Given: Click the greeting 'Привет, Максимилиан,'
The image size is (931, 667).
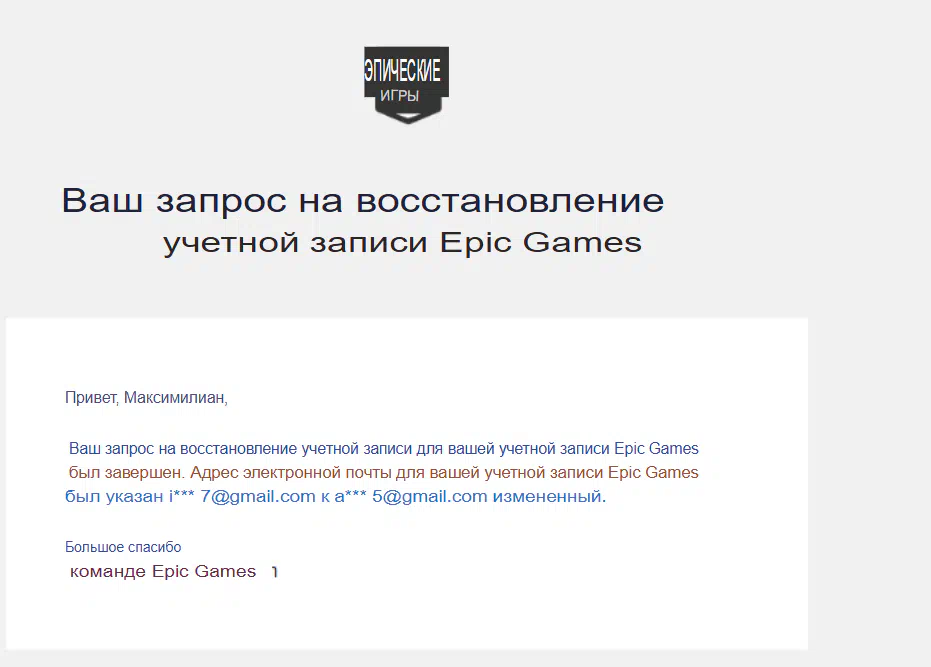Looking at the screenshot, I should click(146, 397).
